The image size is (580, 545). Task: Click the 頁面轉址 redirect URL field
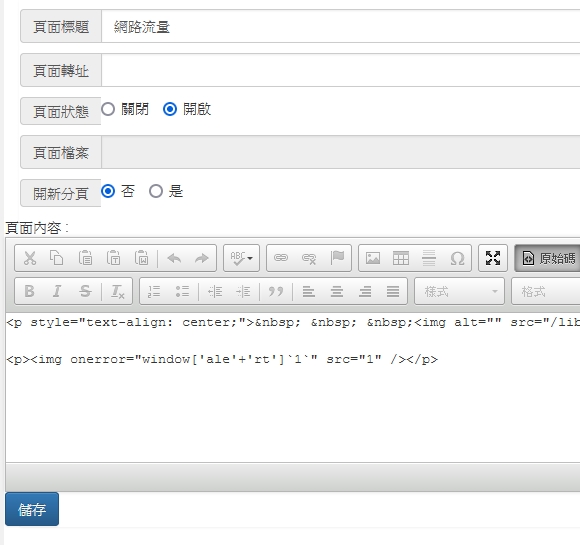pos(341,70)
